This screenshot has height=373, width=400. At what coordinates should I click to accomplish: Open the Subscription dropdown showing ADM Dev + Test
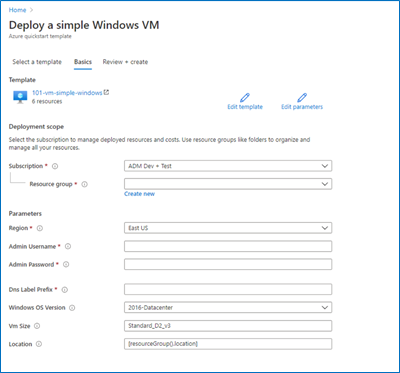(x=228, y=166)
